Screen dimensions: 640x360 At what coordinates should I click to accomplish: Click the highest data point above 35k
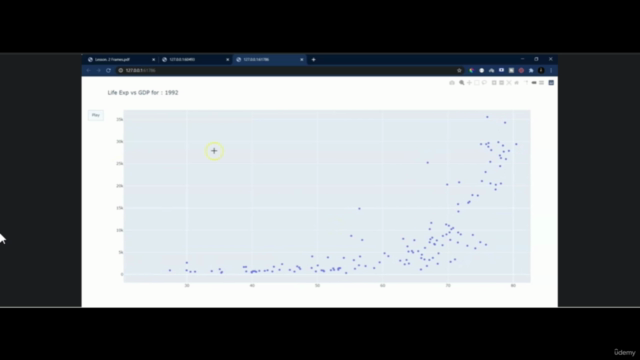(x=487, y=117)
